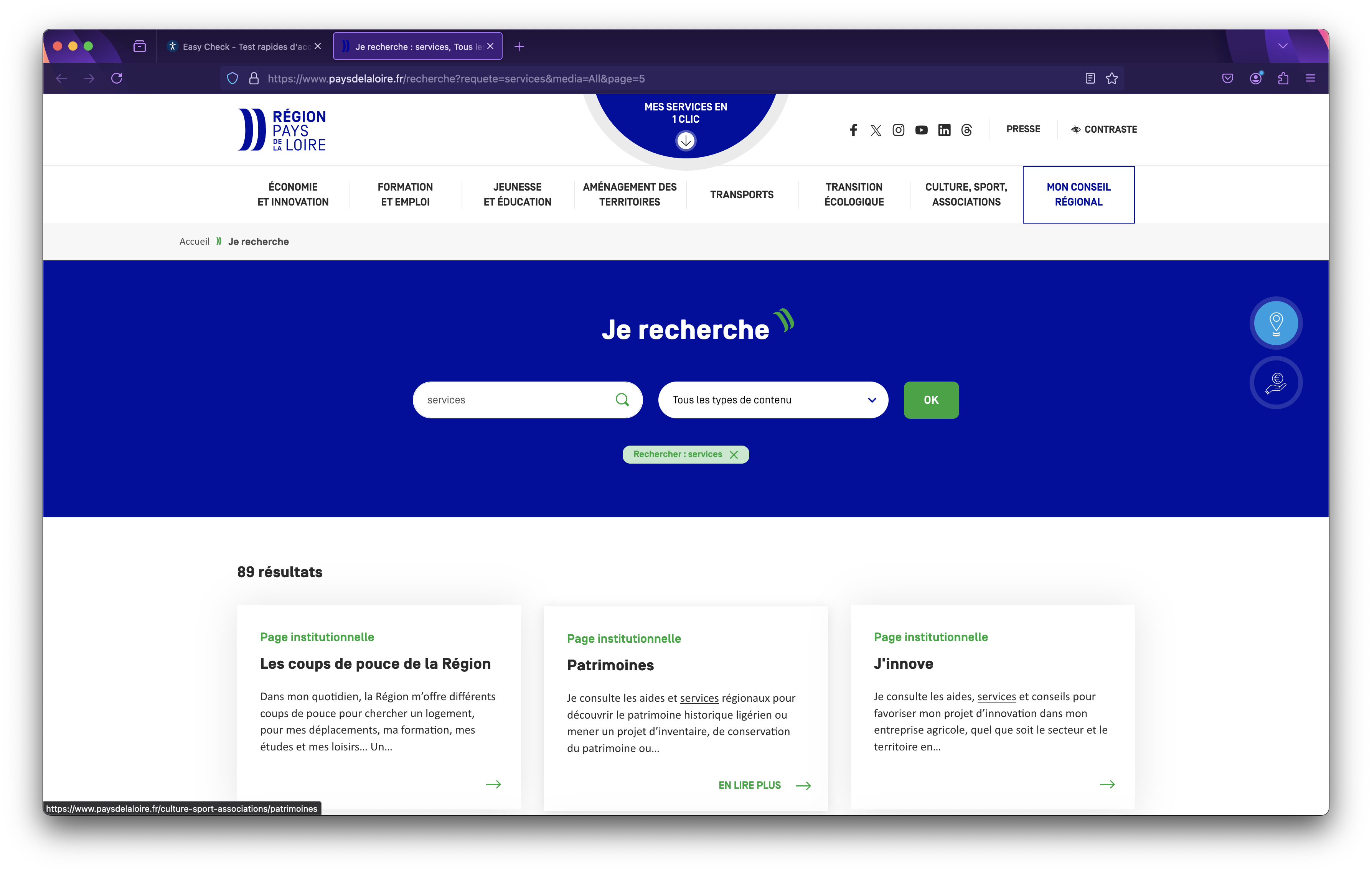
Task: Launch the search via the magnifier icon
Action: (x=622, y=400)
